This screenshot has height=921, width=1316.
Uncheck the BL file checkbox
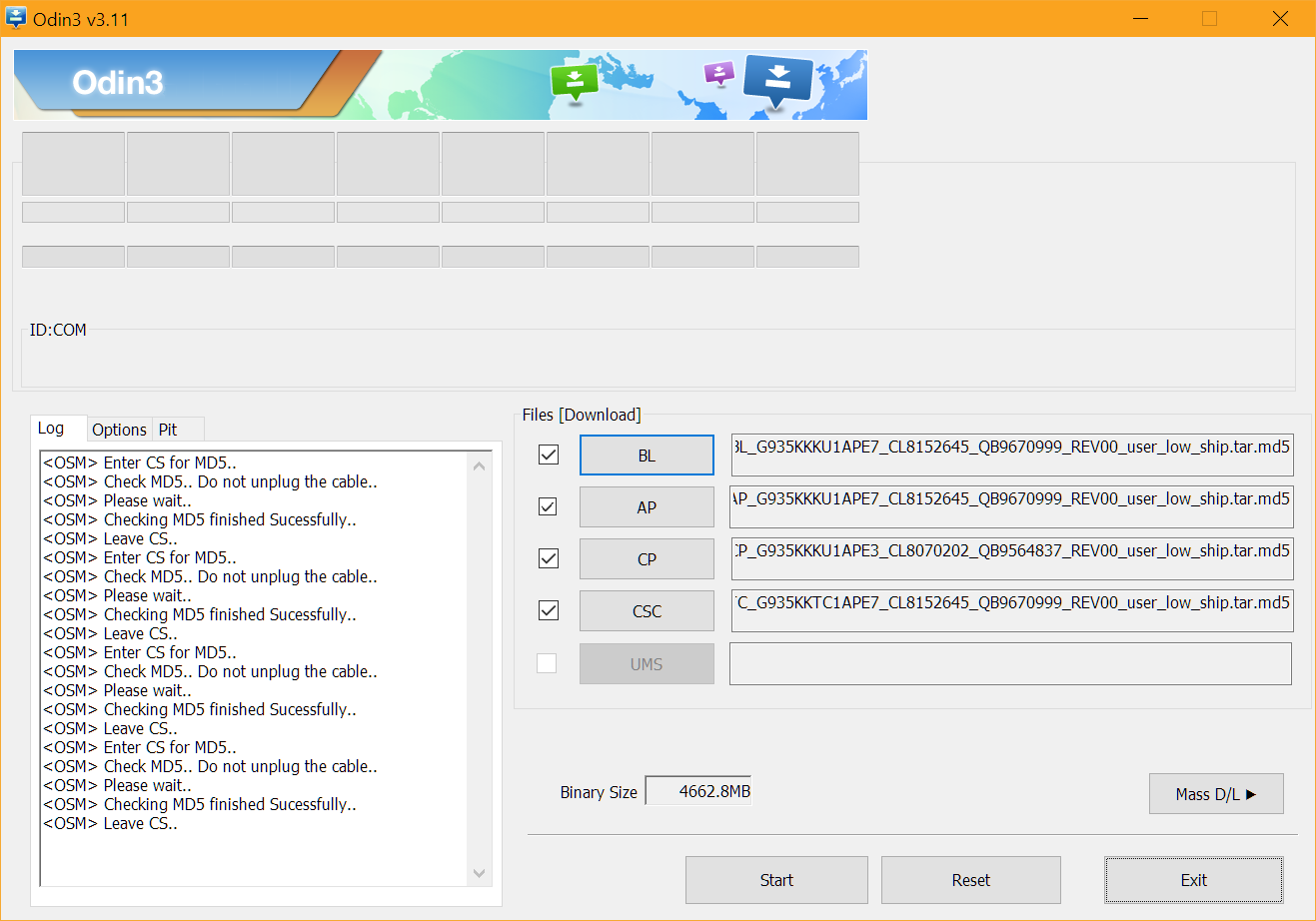pyautogui.click(x=549, y=455)
